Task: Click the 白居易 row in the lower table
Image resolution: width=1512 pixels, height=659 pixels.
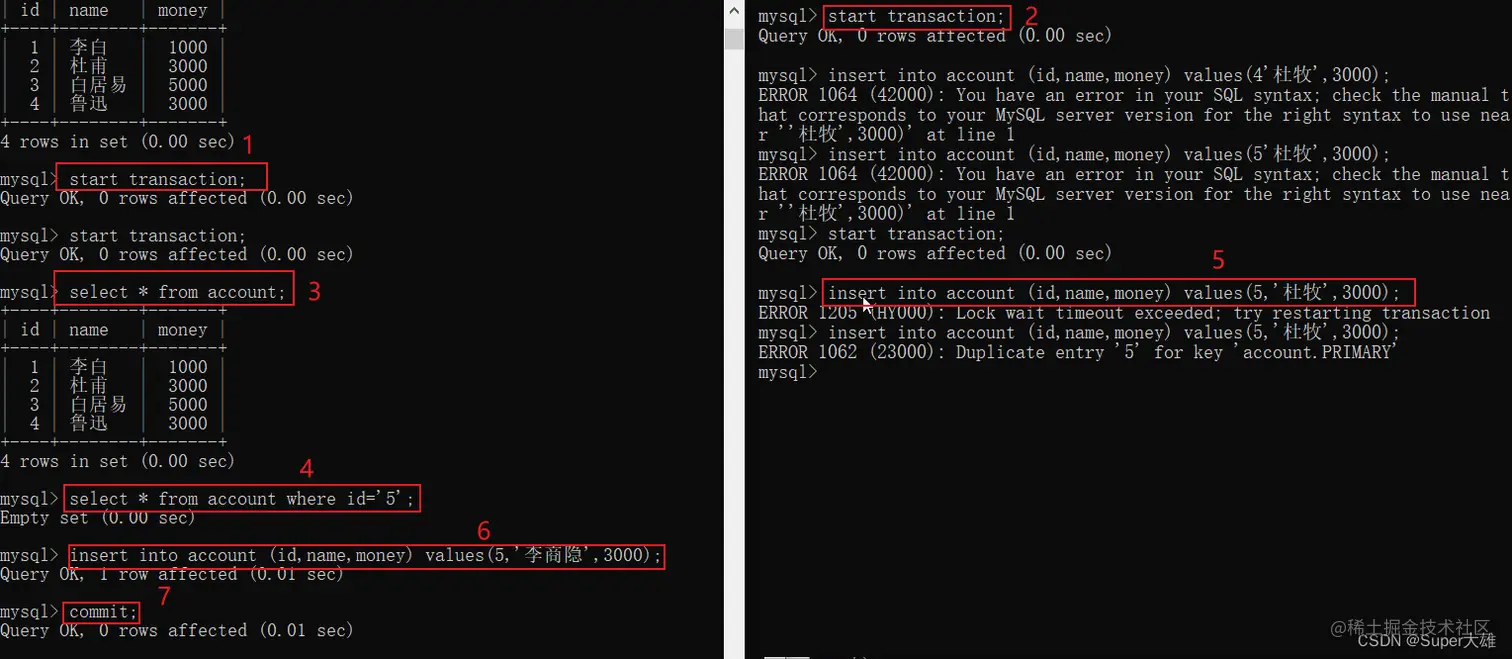Action: 113,405
